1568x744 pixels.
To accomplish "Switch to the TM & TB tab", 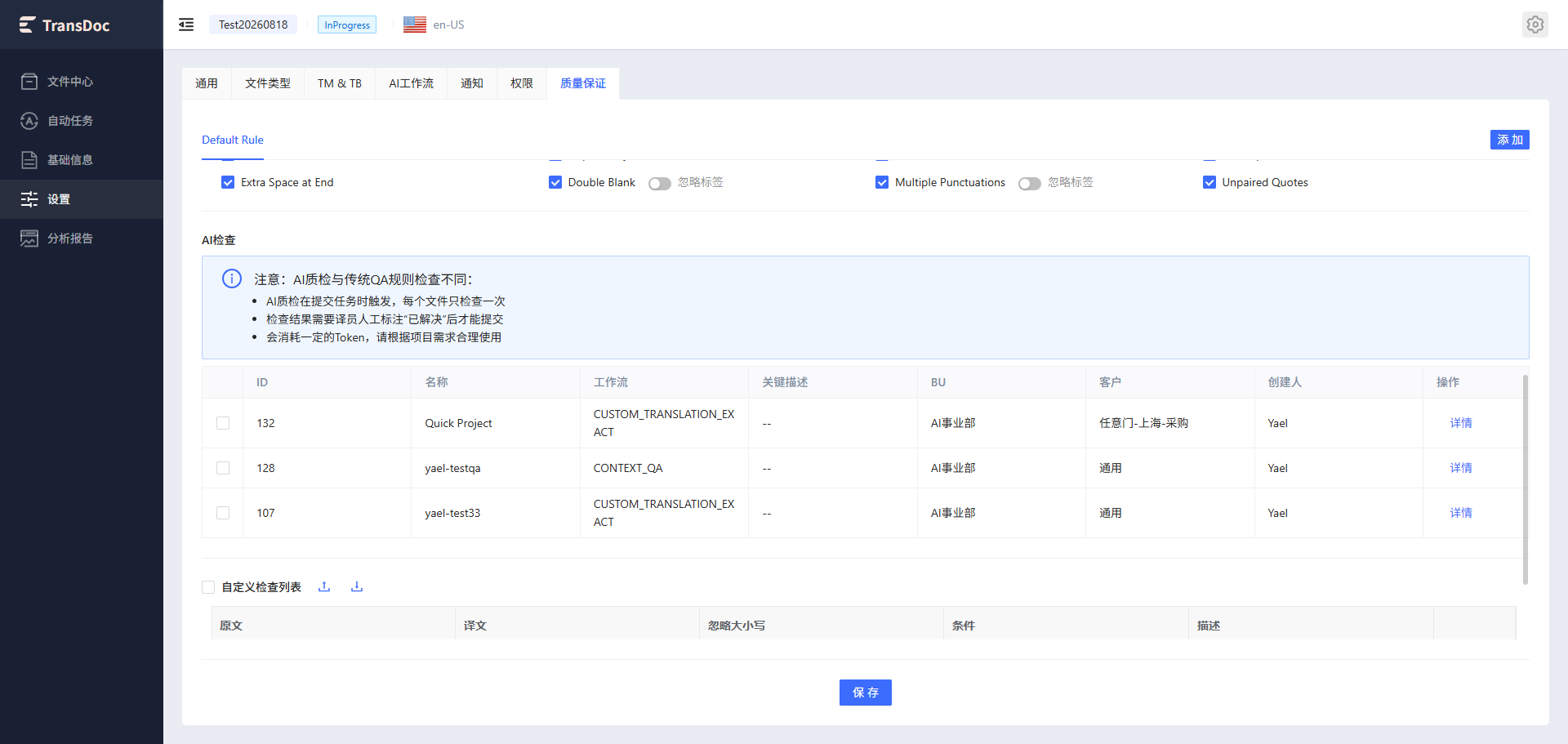I will (340, 83).
